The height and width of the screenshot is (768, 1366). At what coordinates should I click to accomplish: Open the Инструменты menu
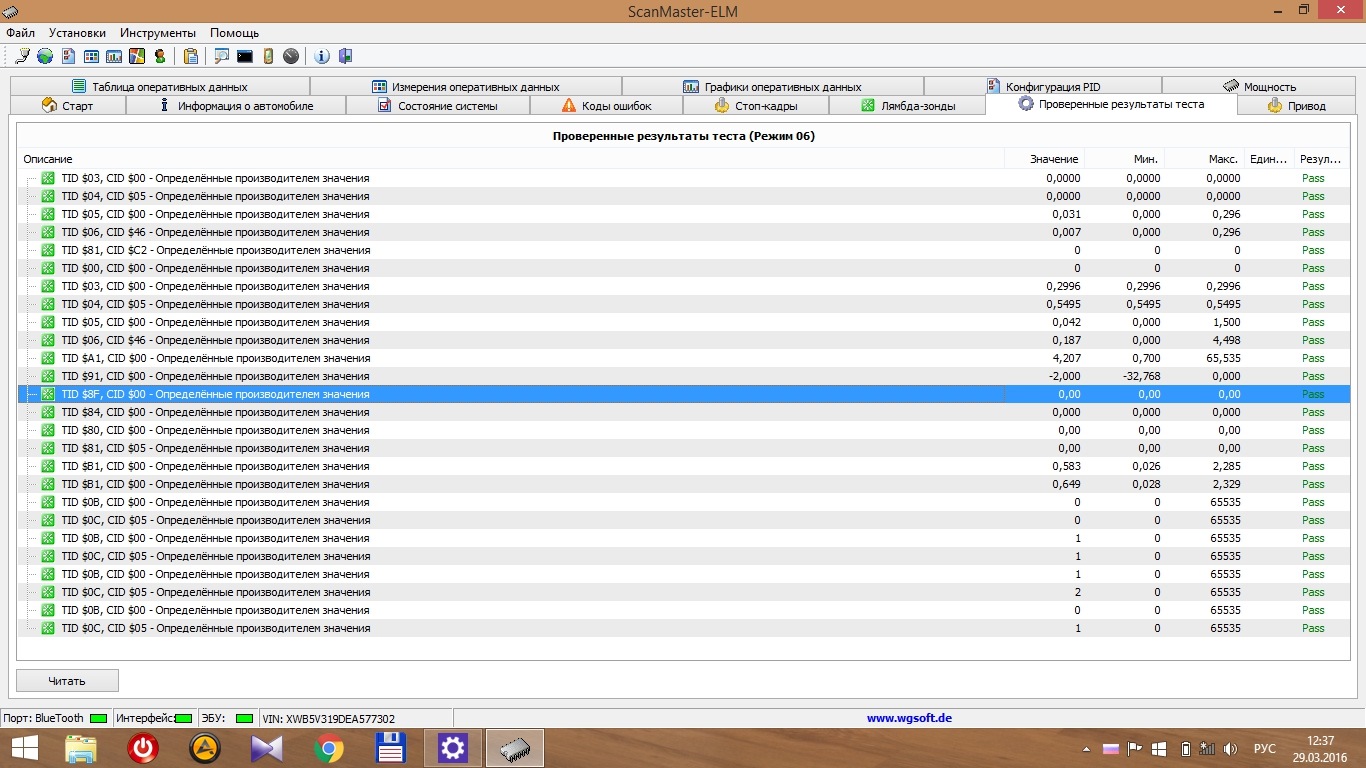click(157, 33)
